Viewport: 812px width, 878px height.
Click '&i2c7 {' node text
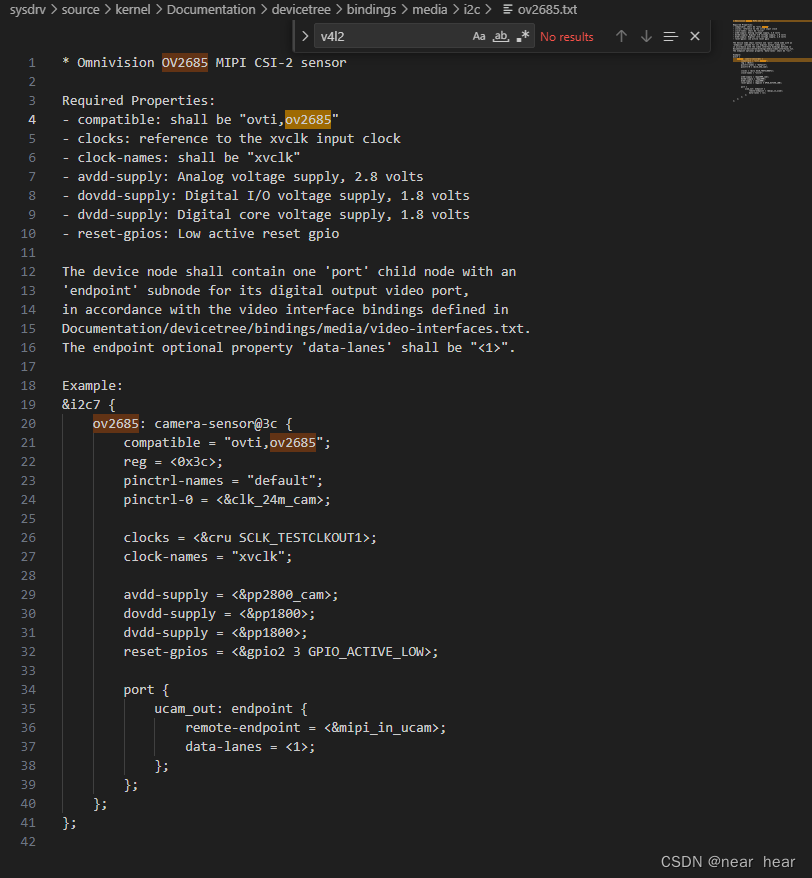pyautogui.click(x=88, y=404)
